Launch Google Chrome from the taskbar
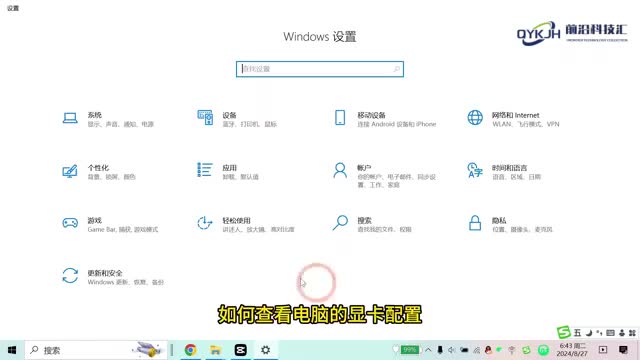Viewport: 640px width, 360px height. (x=190, y=350)
